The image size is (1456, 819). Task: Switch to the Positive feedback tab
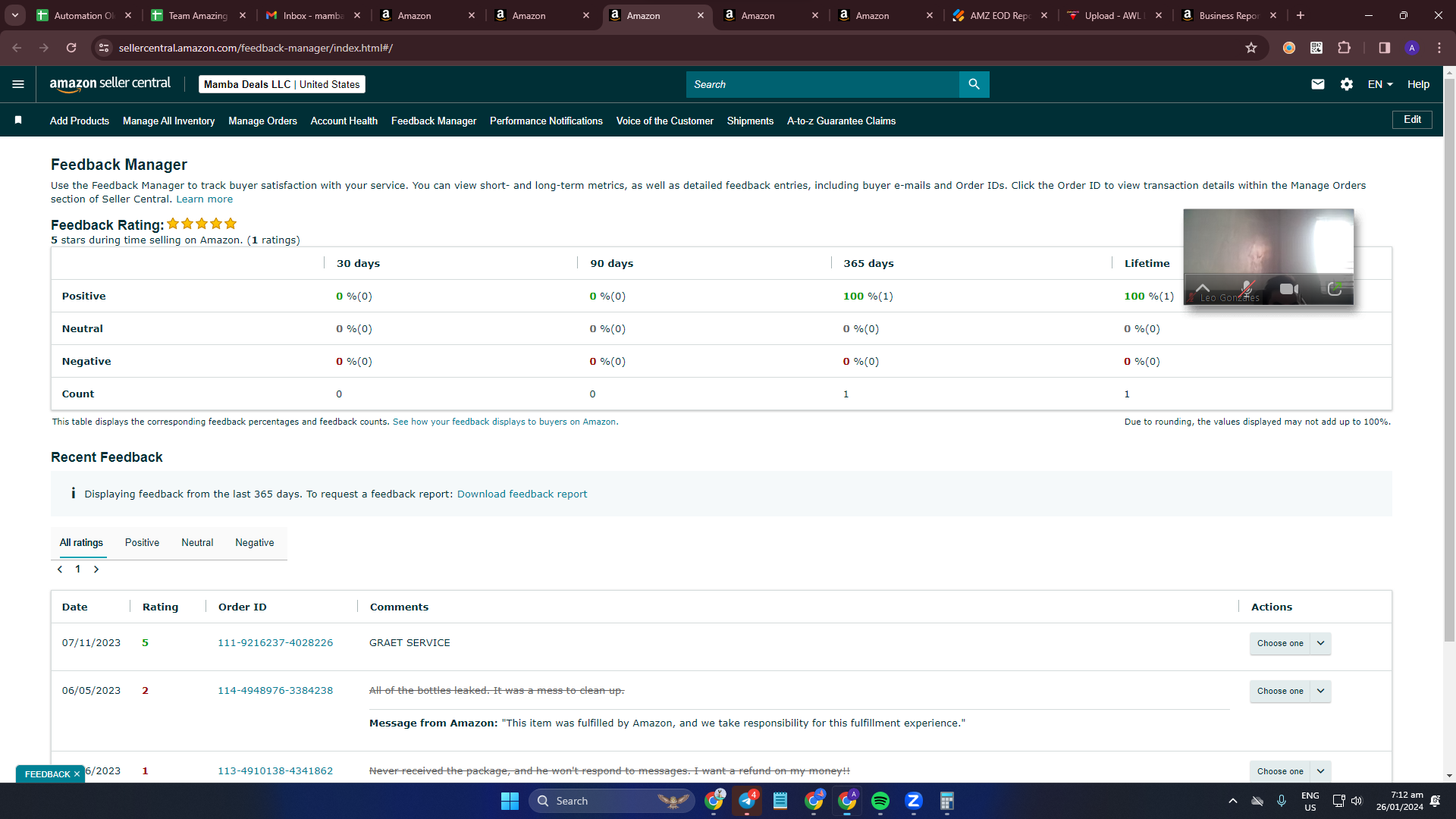click(x=142, y=543)
